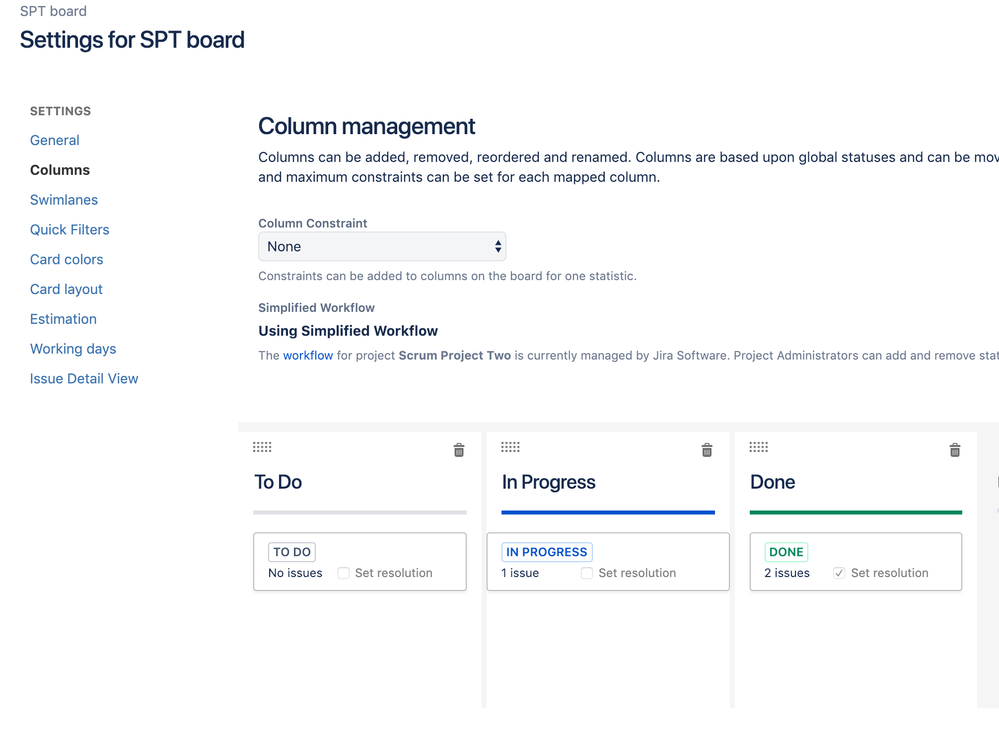The height and width of the screenshot is (740, 999).
Task: Select Card colors in sidebar
Action: click(67, 259)
